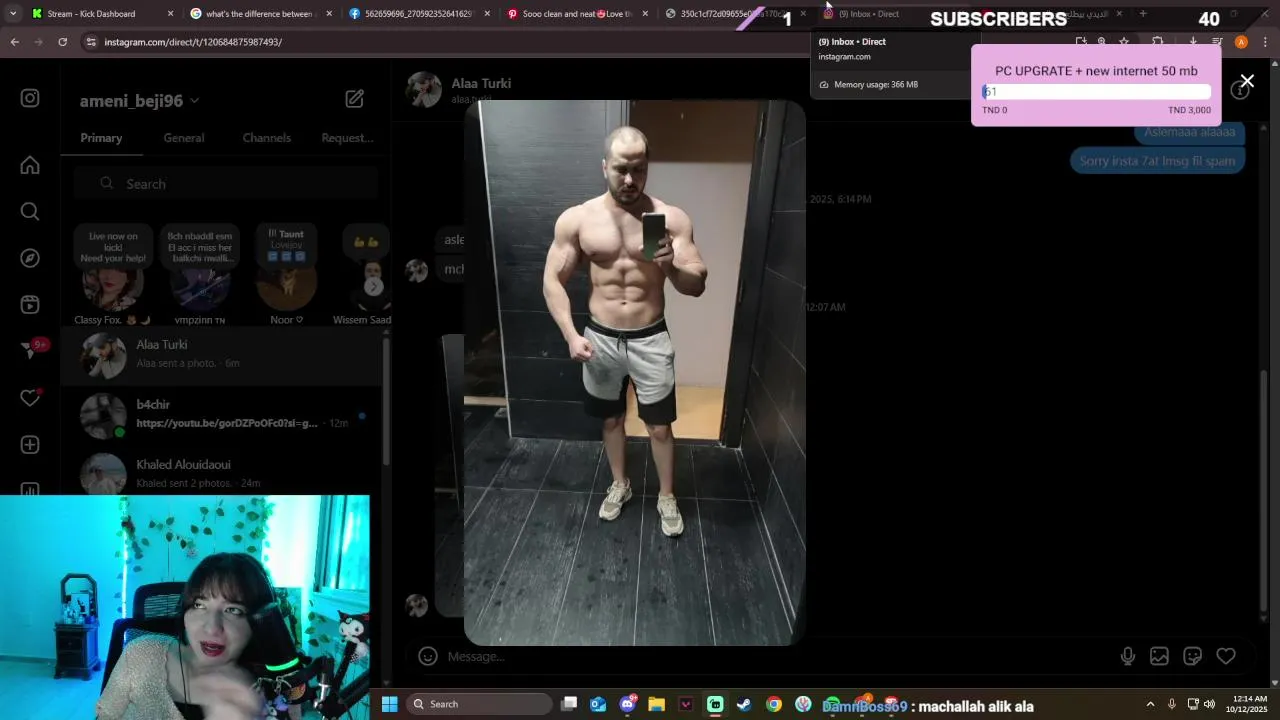This screenshot has height=720, width=1280.
Task: Click Task View on the taskbar
Action: click(x=569, y=704)
